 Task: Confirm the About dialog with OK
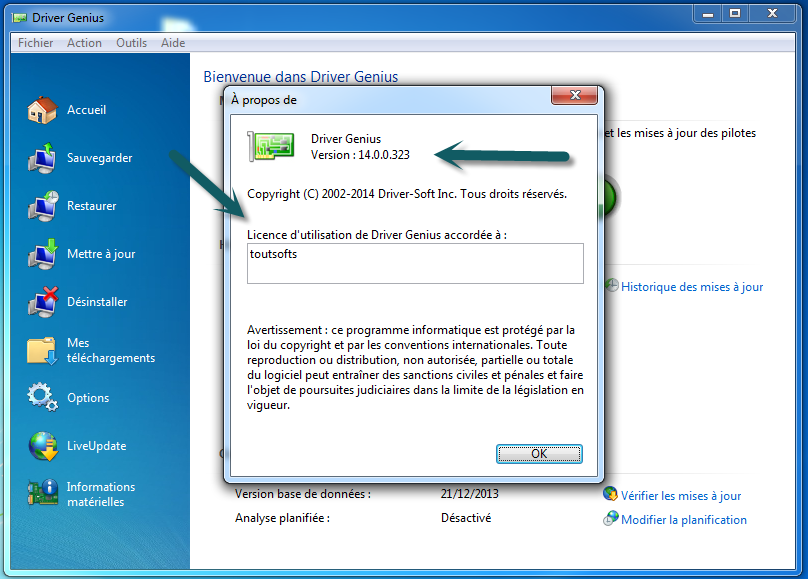pyautogui.click(x=540, y=454)
